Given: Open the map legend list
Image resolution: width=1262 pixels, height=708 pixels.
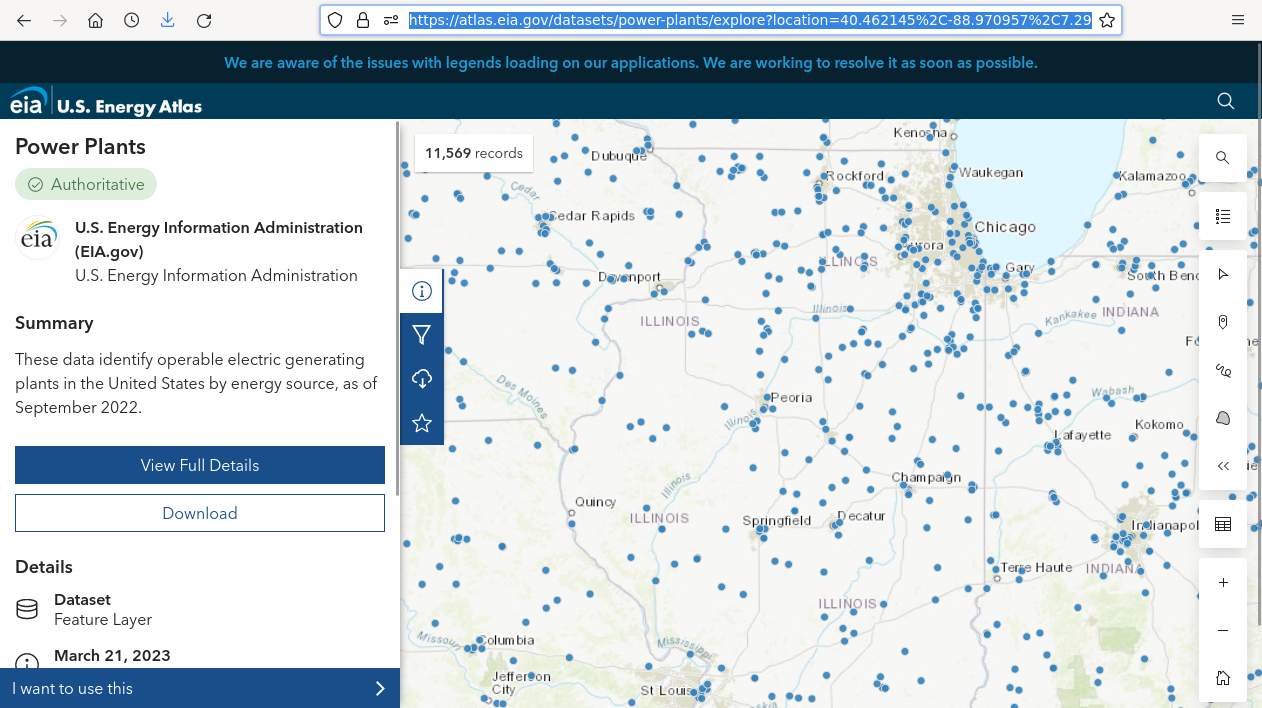Looking at the screenshot, I should [x=1222, y=216].
